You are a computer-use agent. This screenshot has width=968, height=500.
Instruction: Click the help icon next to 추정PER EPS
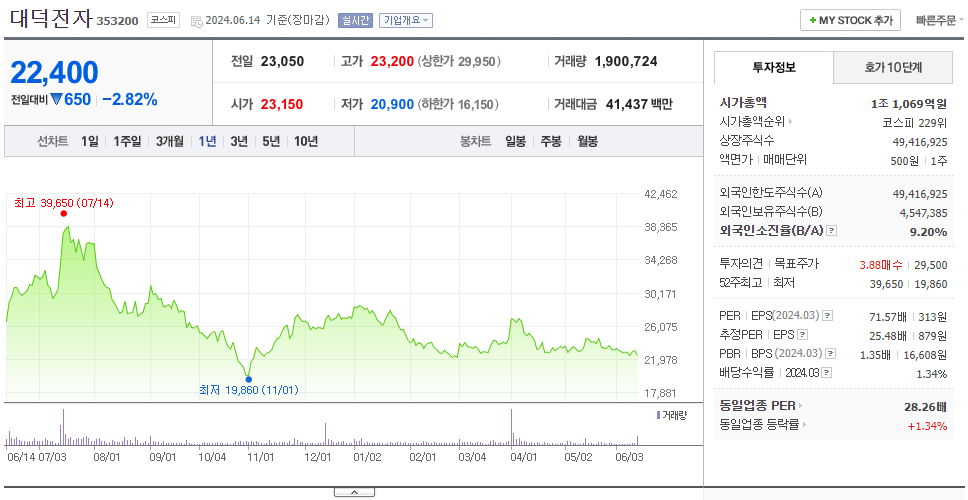[802, 335]
